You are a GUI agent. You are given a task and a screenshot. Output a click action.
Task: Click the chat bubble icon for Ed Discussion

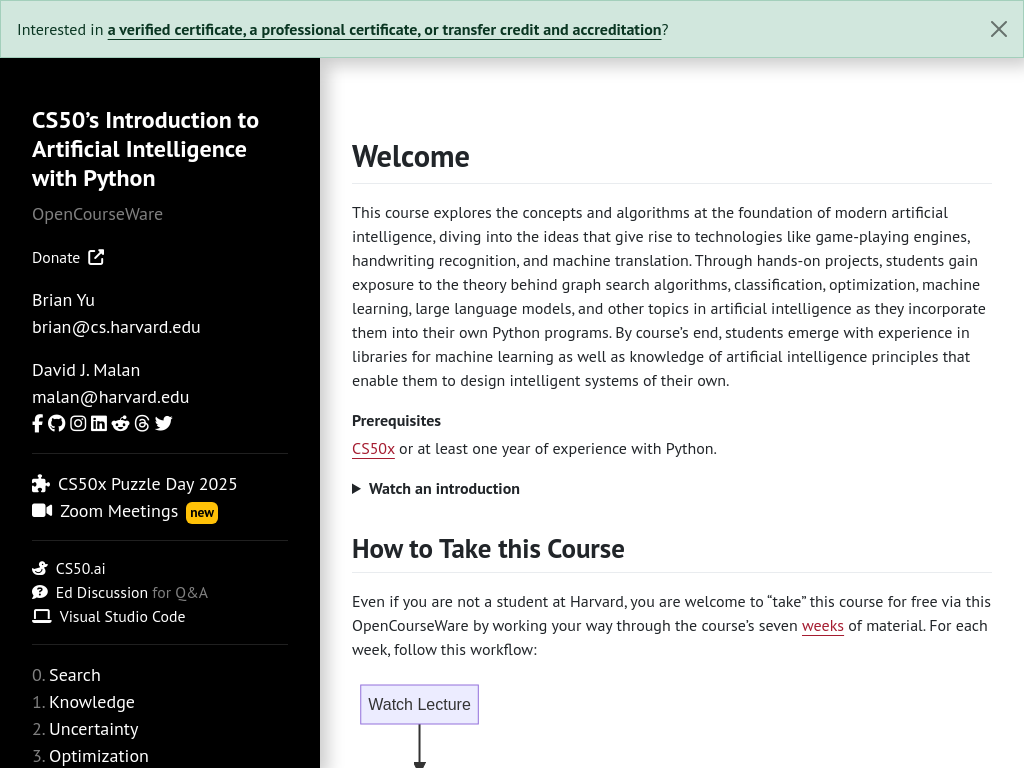click(x=40, y=592)
